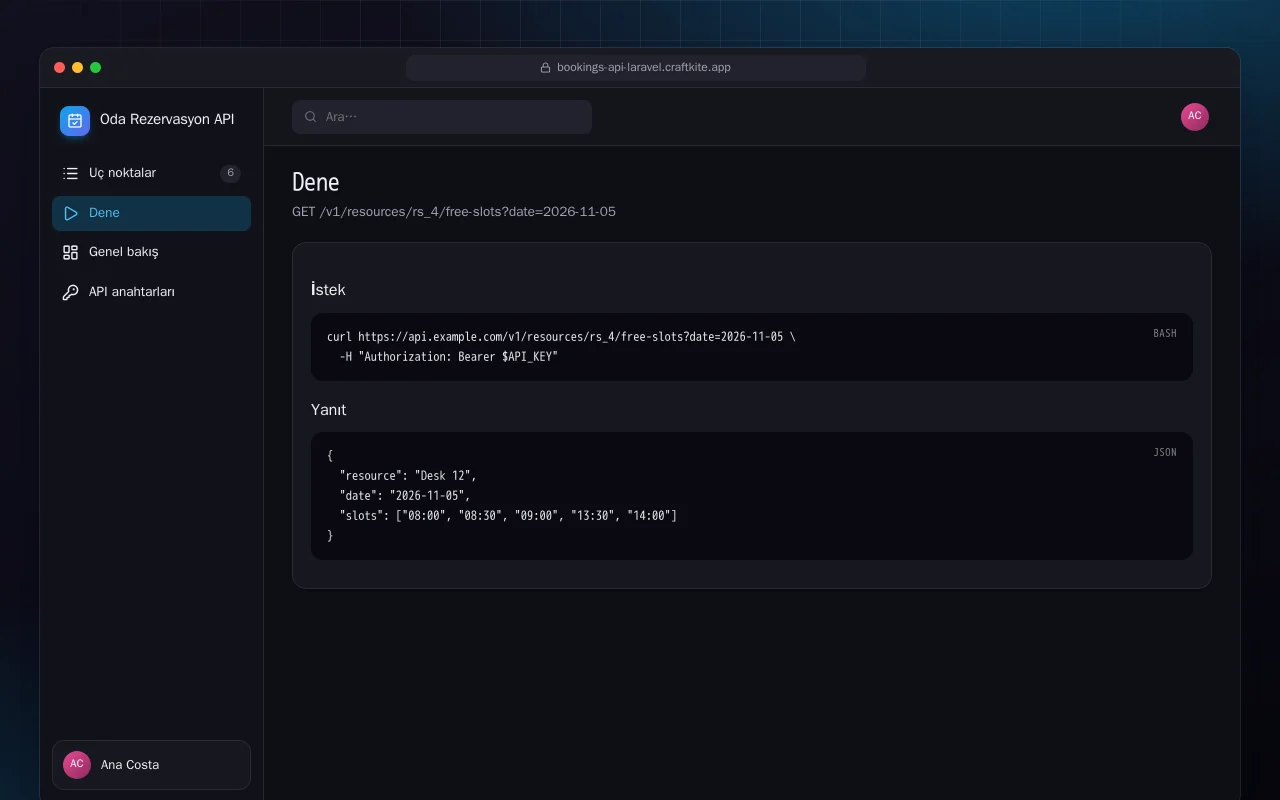1280x800 pixels.
Task: Click the JSON language label
Action: click(x=1165, y=453)
